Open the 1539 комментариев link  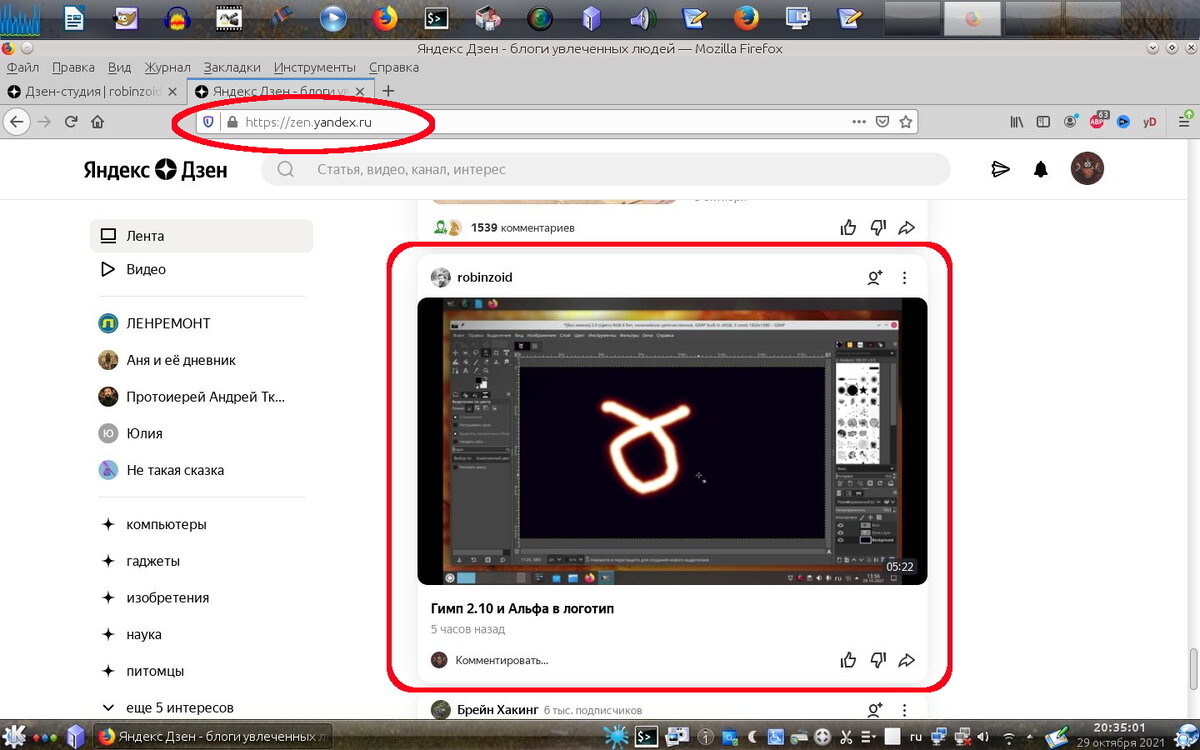[523, 228]
